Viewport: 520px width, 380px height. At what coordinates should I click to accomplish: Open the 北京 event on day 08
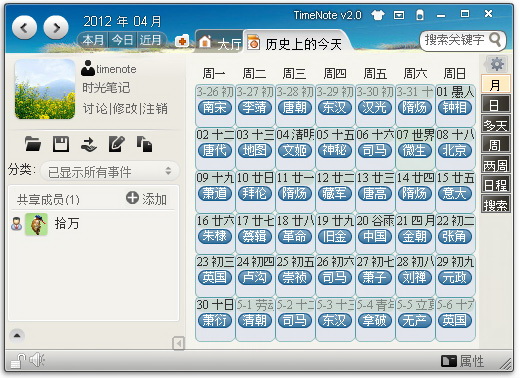click(x=455, y=151)
